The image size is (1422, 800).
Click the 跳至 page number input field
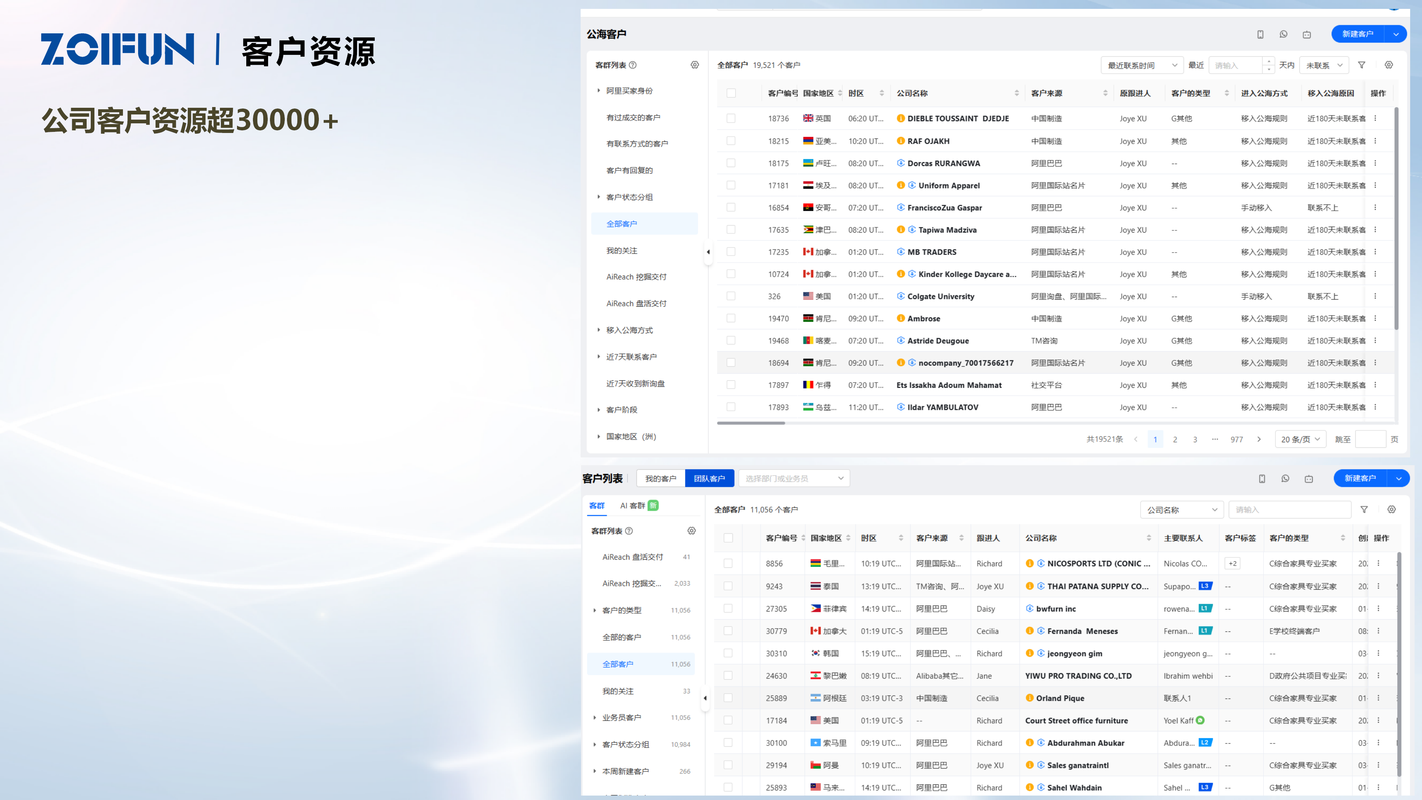1370,439
